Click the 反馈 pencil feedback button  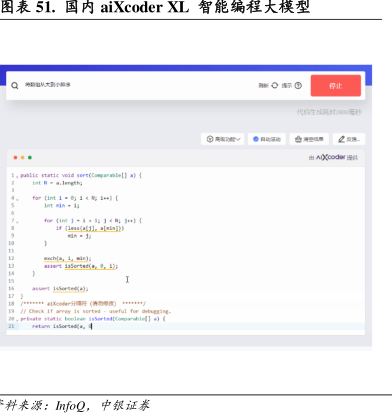point(349,139)
